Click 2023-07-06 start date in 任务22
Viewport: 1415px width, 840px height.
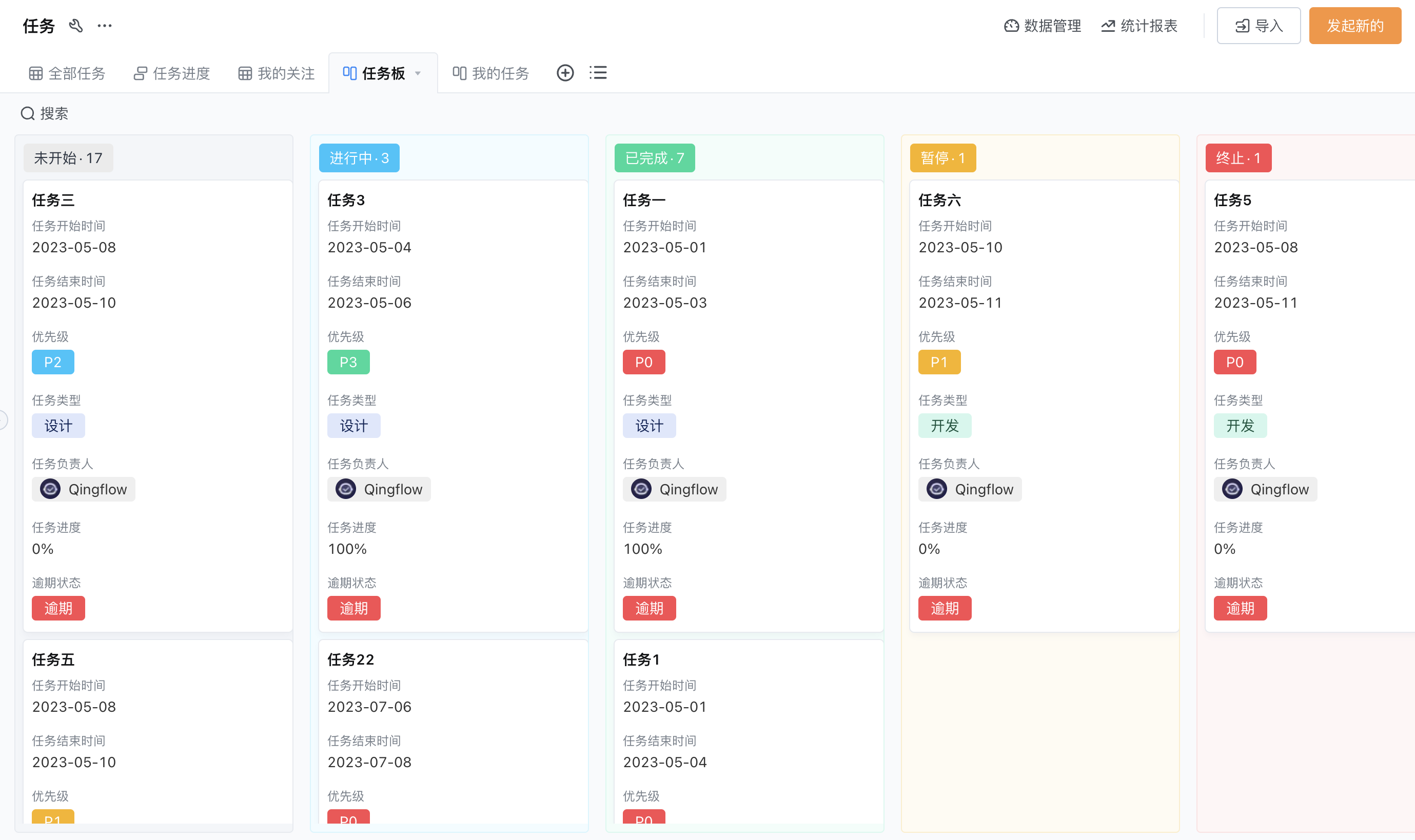point(370,707)
